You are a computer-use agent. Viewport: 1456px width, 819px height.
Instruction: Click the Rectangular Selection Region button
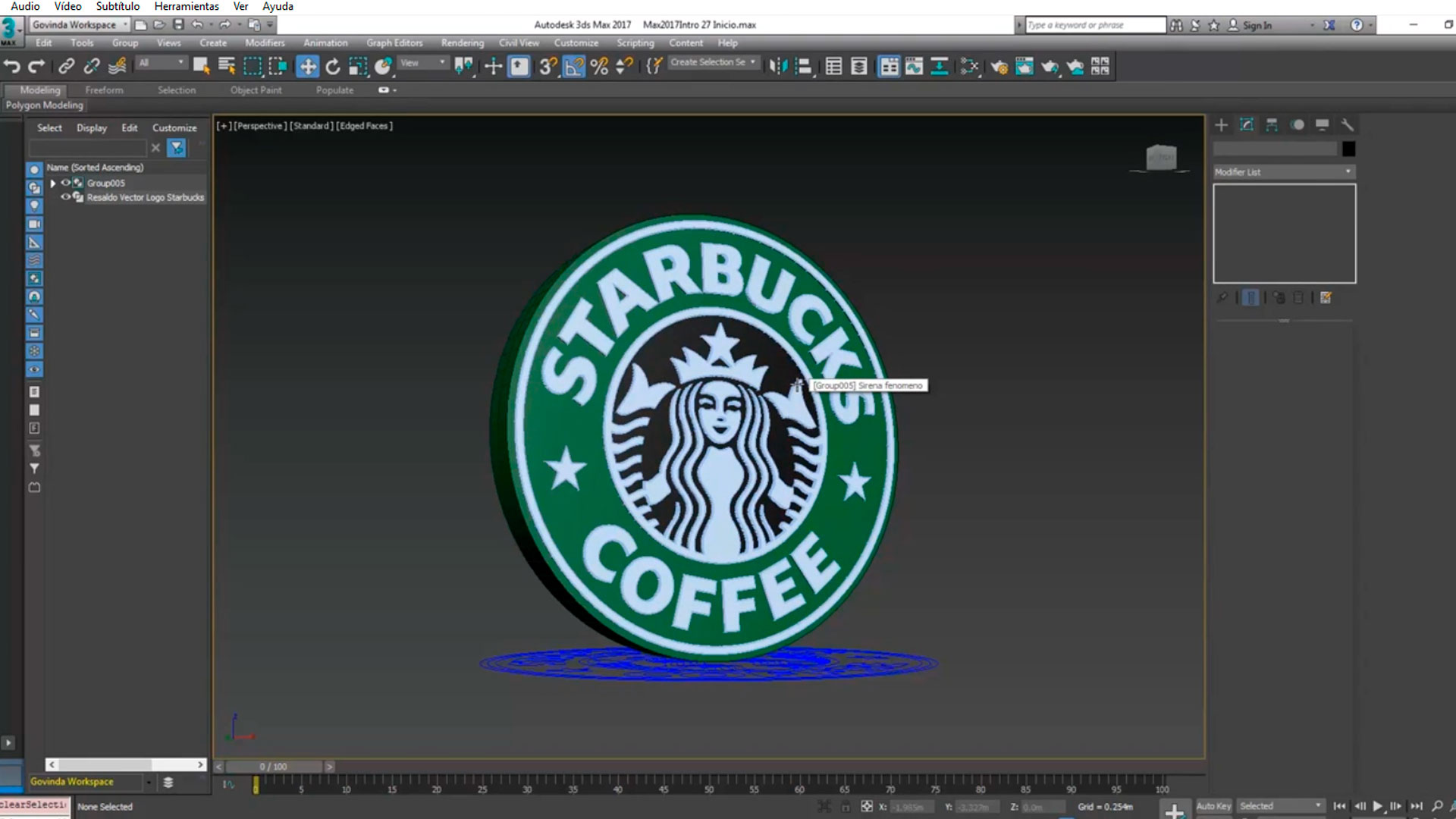coord(252,67)
